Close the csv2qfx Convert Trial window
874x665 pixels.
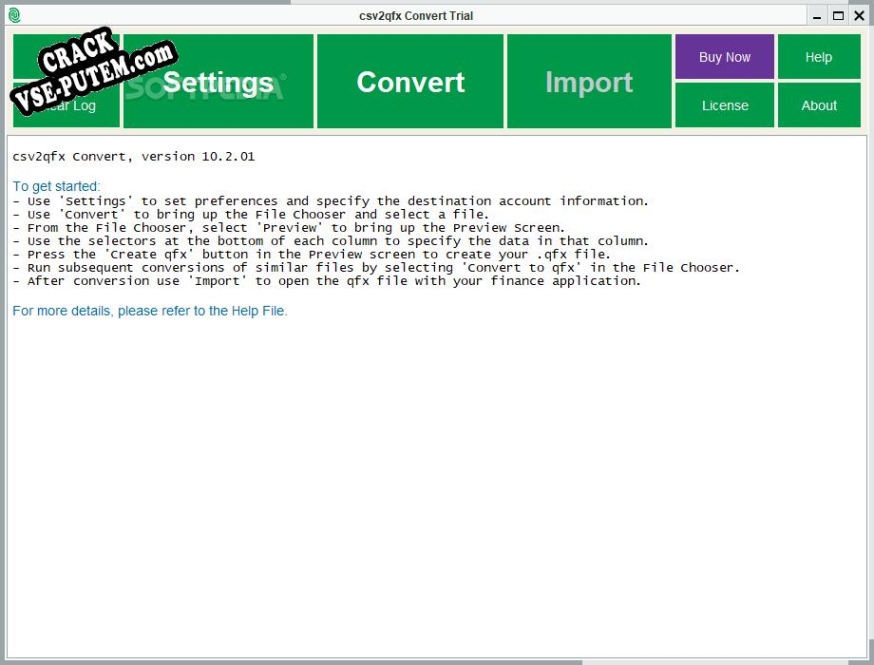tap(859, 16)
